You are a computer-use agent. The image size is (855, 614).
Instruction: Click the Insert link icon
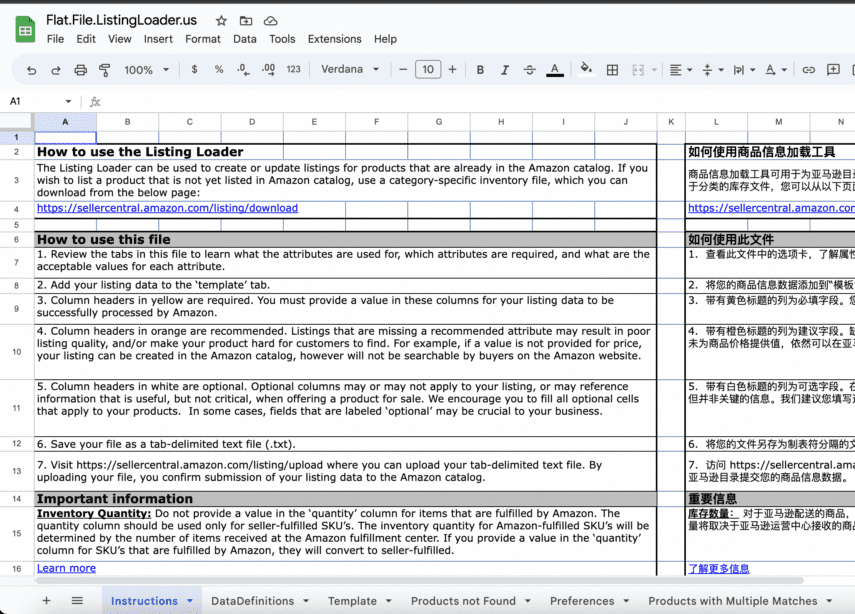coord(808,70)
